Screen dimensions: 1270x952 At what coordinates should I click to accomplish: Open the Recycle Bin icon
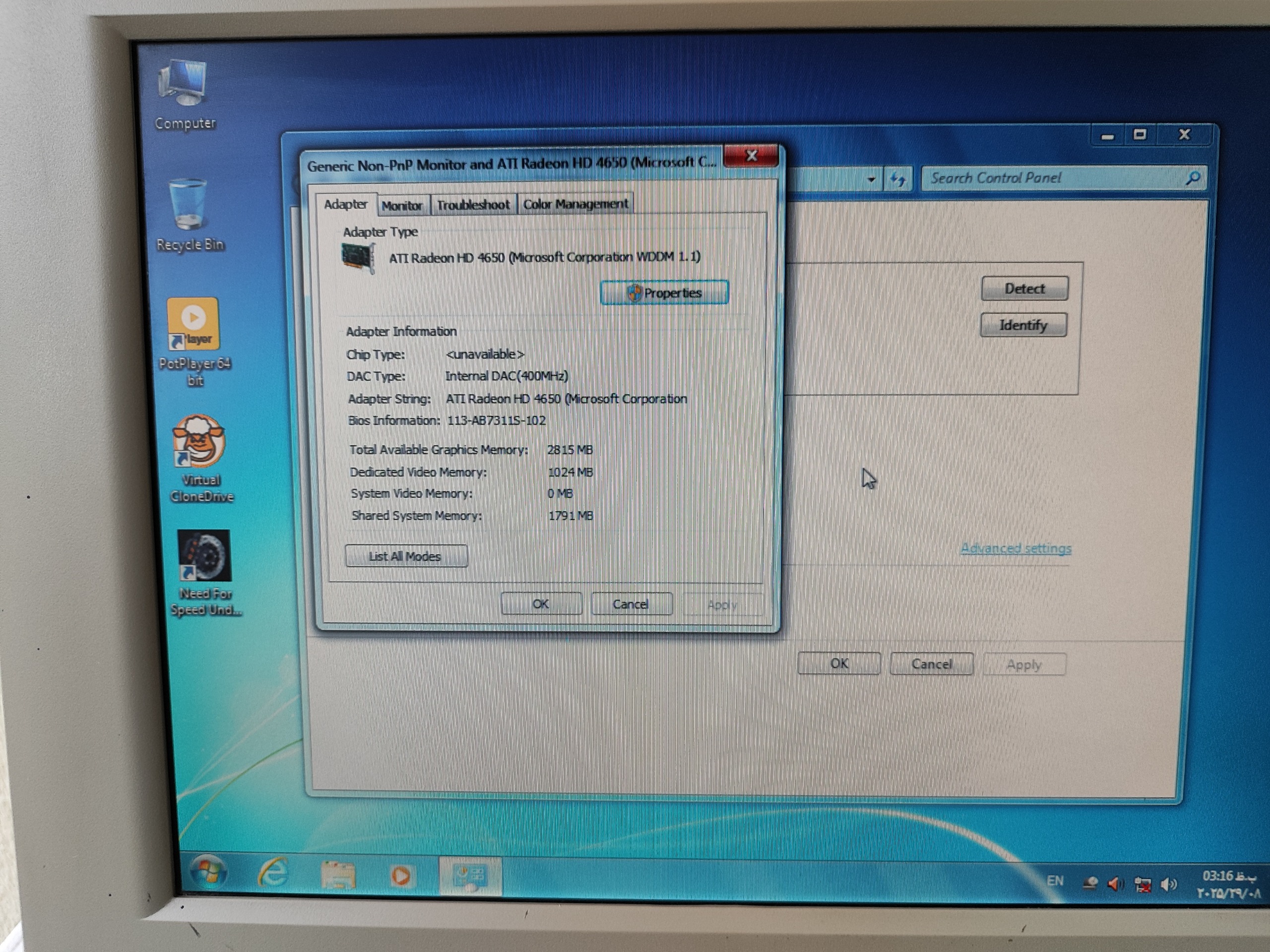[x=190, y=215]
